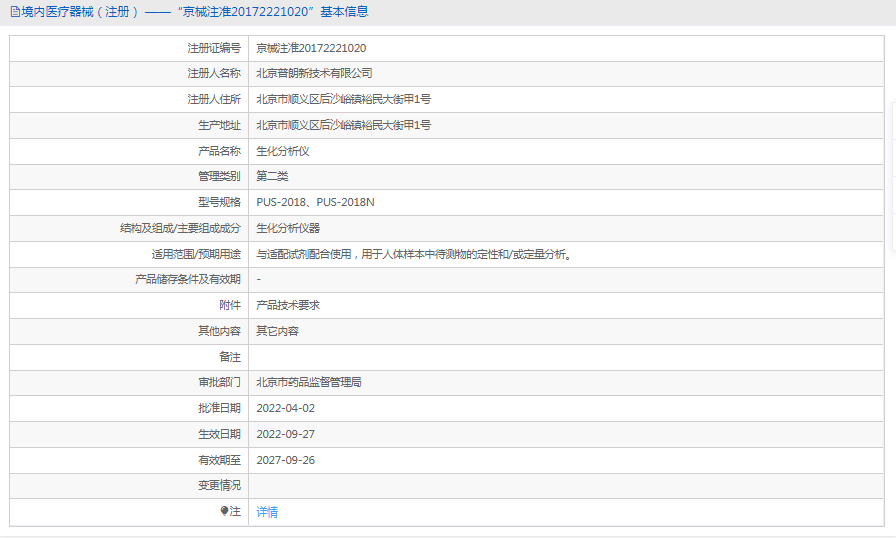The height and width of the screenshot is (538, 896).
Task: Open the 其它内容 entry
Action: (x=277, y=331)
